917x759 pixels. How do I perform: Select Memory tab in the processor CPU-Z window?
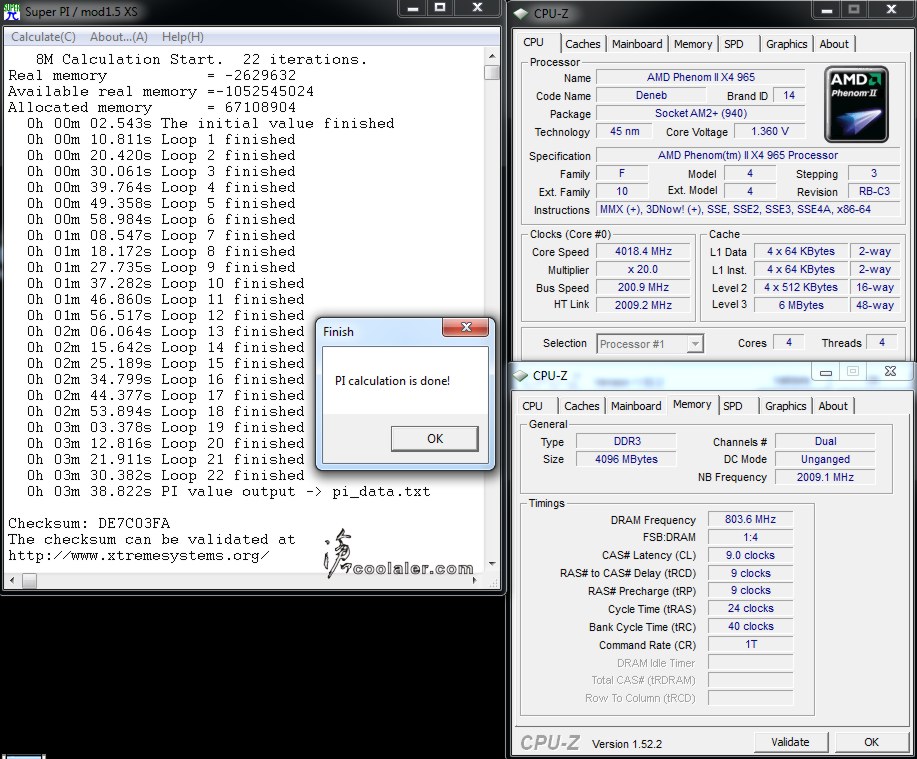click(x=693, y=44)
